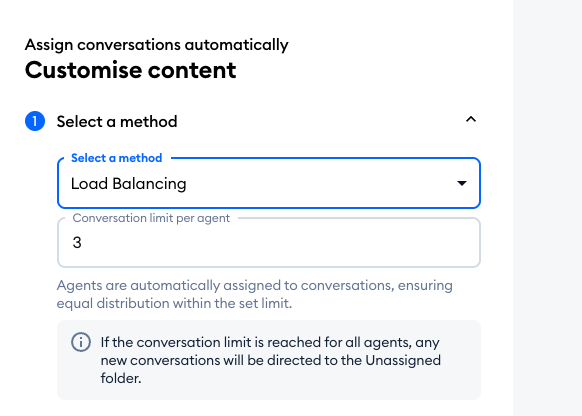Open the Select a method combo box
This screenshot has width=582, height=416.
[269, 183]
